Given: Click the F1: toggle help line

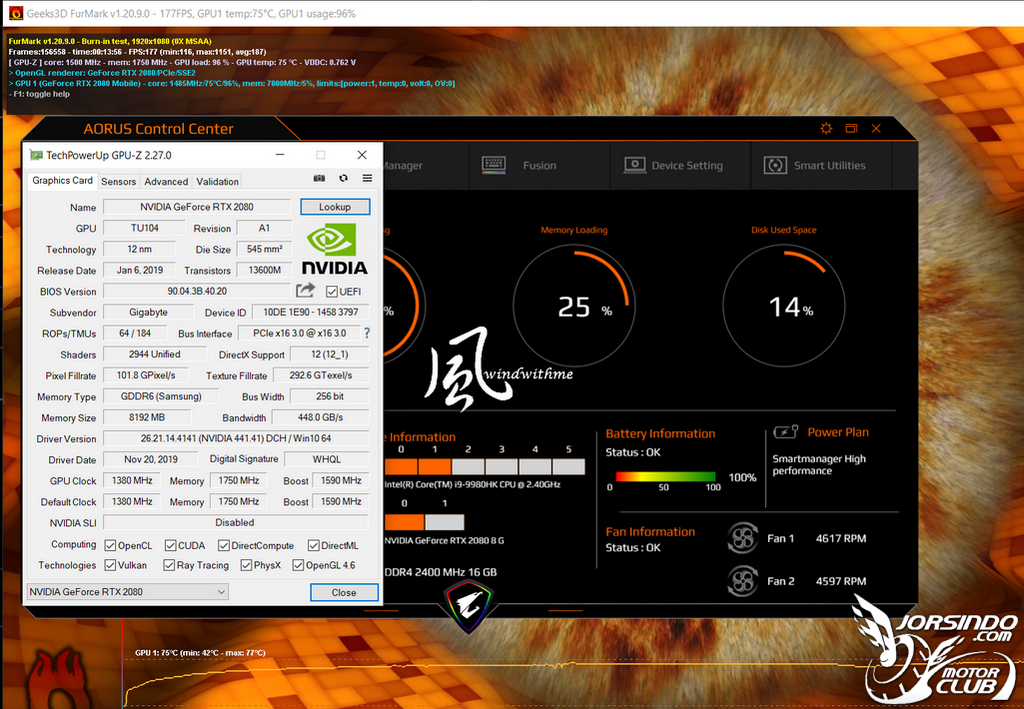Looking at the screenshot, I should [x=40, y=94].
